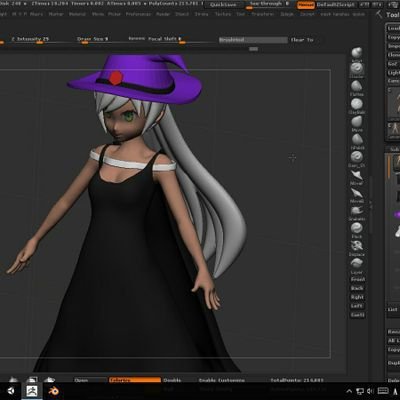This screenshot has height=400, width=400.
Task: Select the Flatten brush icon
Action: pyautogui.click(x=357, y=86)
